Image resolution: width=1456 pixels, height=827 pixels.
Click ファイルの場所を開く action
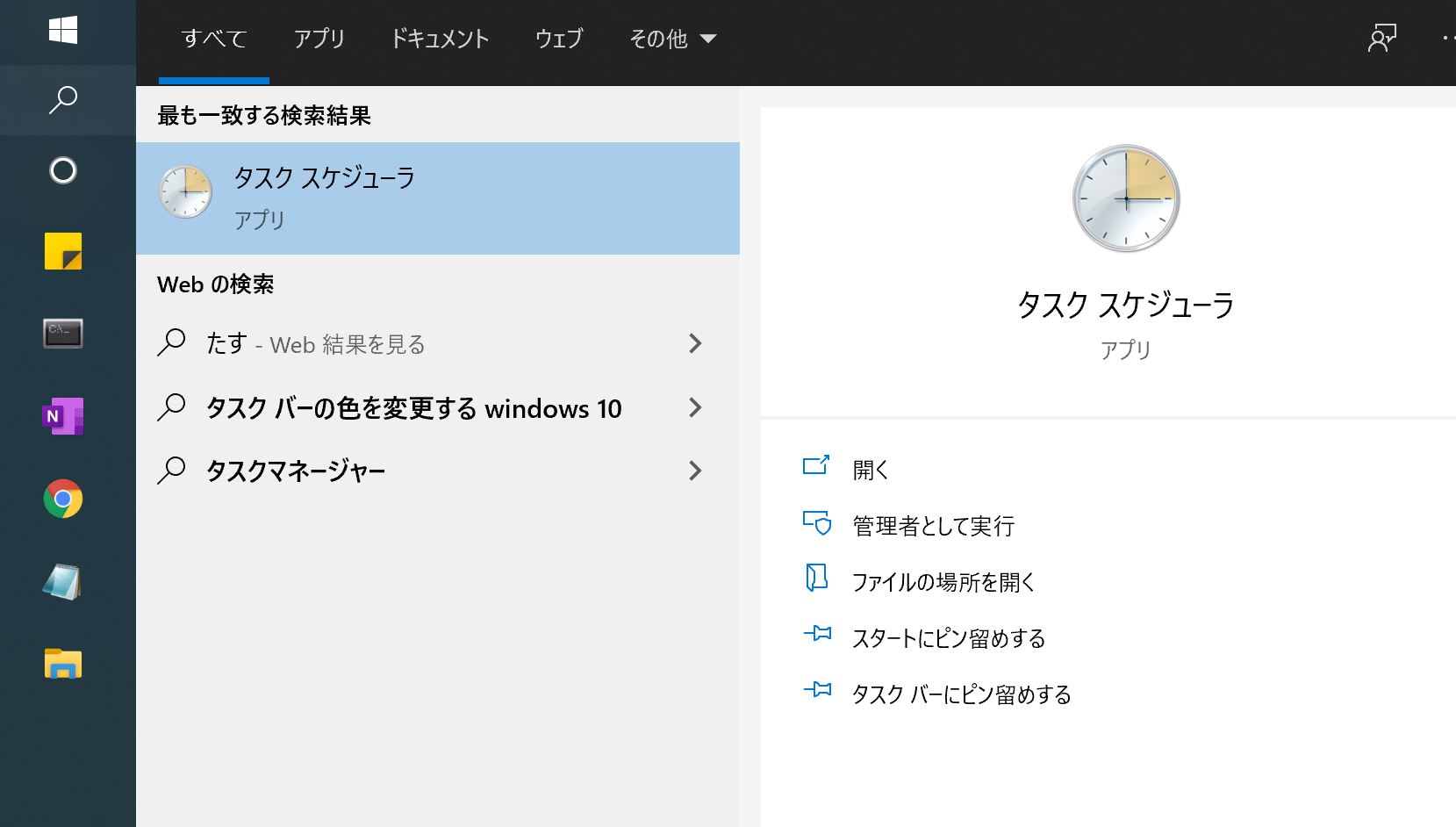[943, 582]
